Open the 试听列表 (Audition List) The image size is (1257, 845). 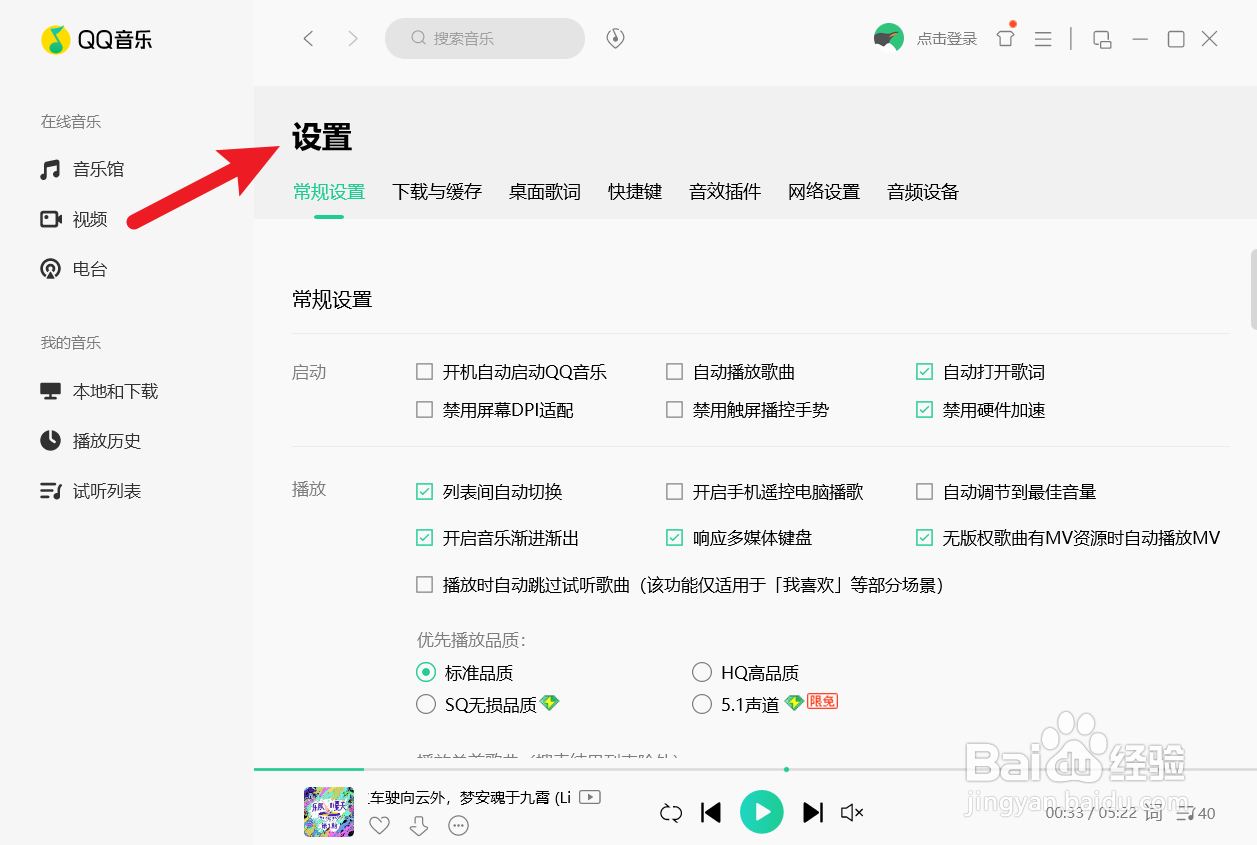click(105, 490)
